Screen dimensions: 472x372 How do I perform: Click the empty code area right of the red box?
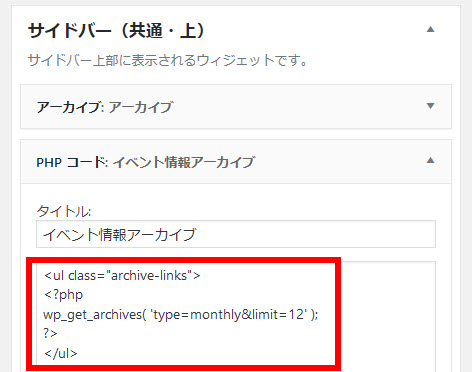[387, 315]
